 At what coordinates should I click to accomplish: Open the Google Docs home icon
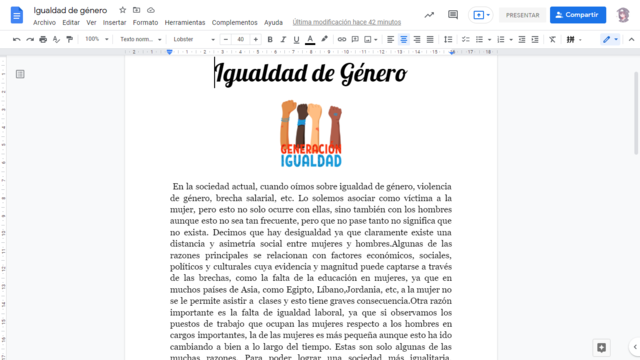[17, 15]
